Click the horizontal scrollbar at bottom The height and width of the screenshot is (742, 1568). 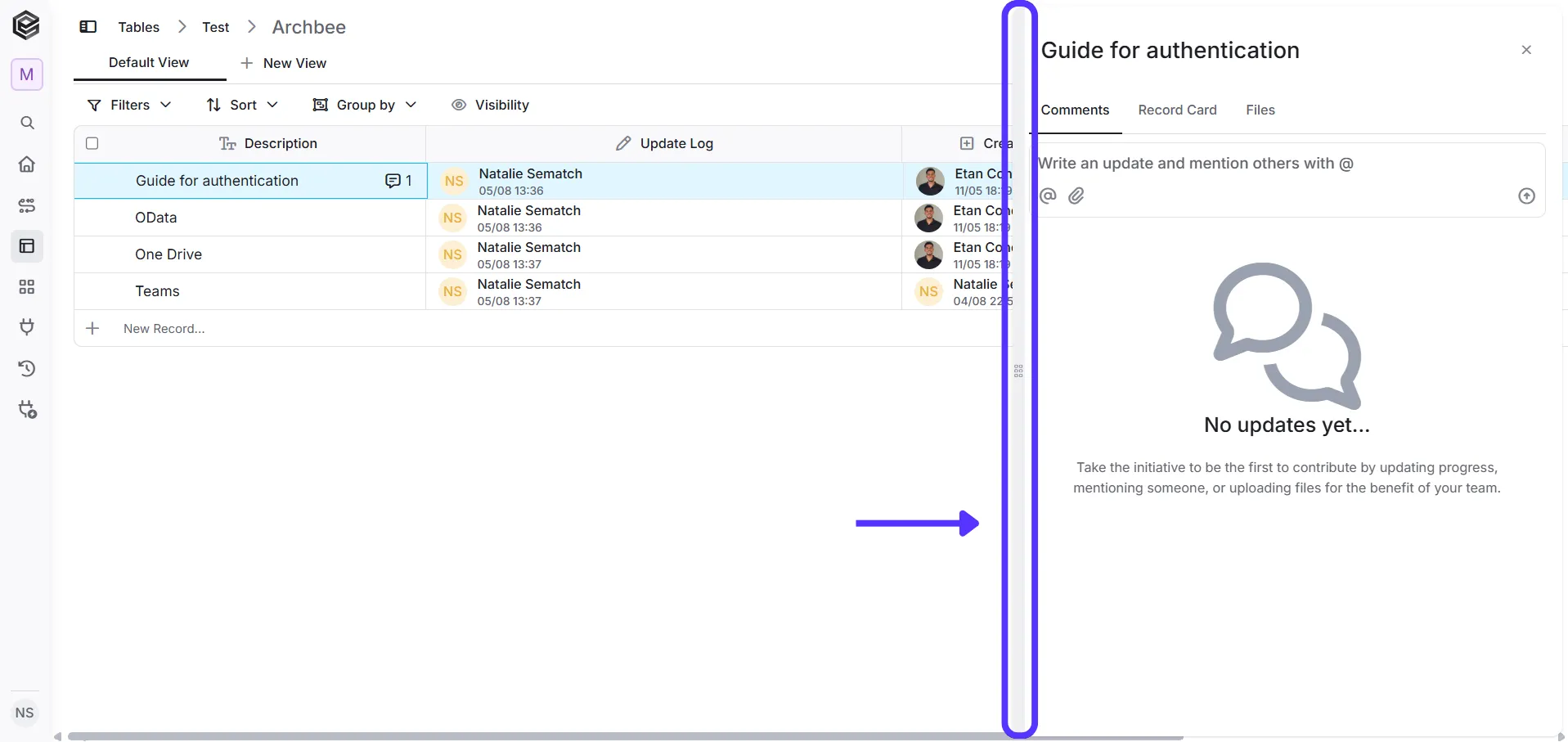tap(626, 736)
